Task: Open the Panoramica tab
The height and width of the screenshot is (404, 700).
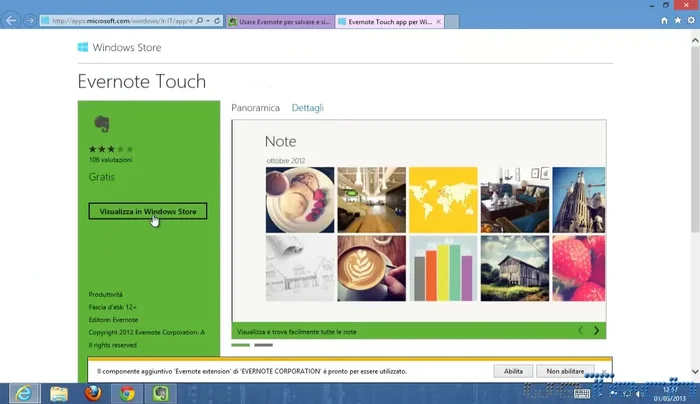Action: pyautogui.click(x=255, y=108)
